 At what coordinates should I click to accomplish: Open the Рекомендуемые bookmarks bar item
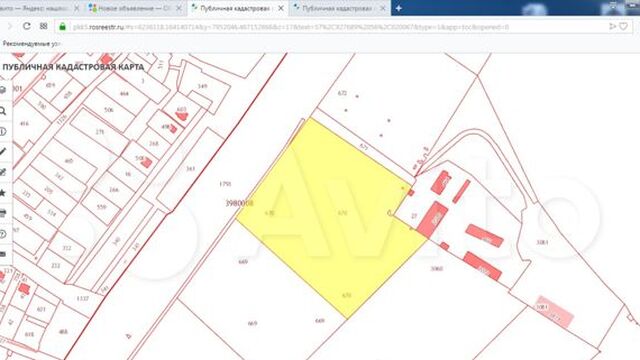click(31, 44)
